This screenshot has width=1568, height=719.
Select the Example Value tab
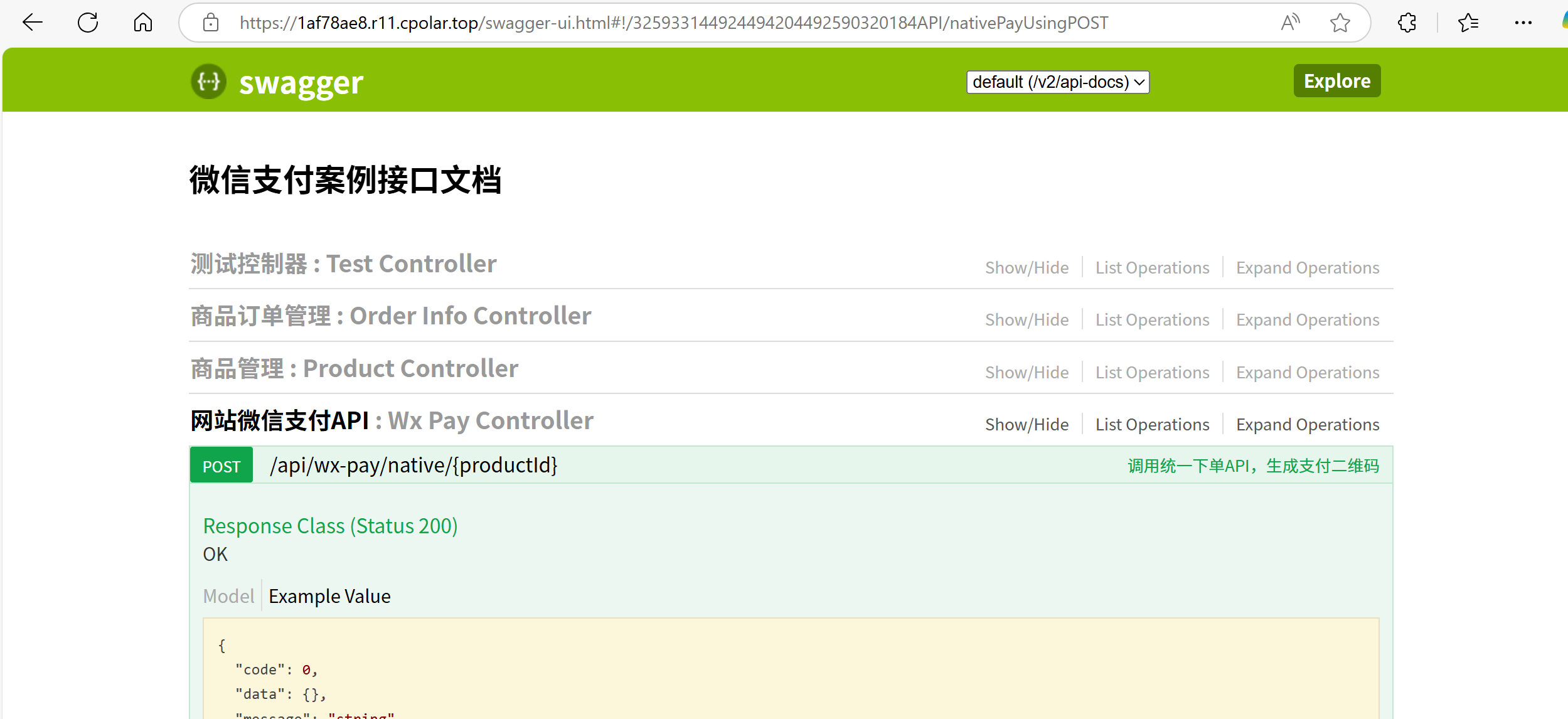coord(329,596)
